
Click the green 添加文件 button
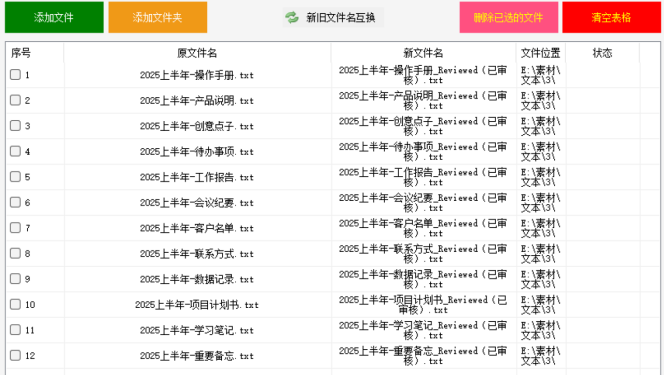tap(54, 17)
